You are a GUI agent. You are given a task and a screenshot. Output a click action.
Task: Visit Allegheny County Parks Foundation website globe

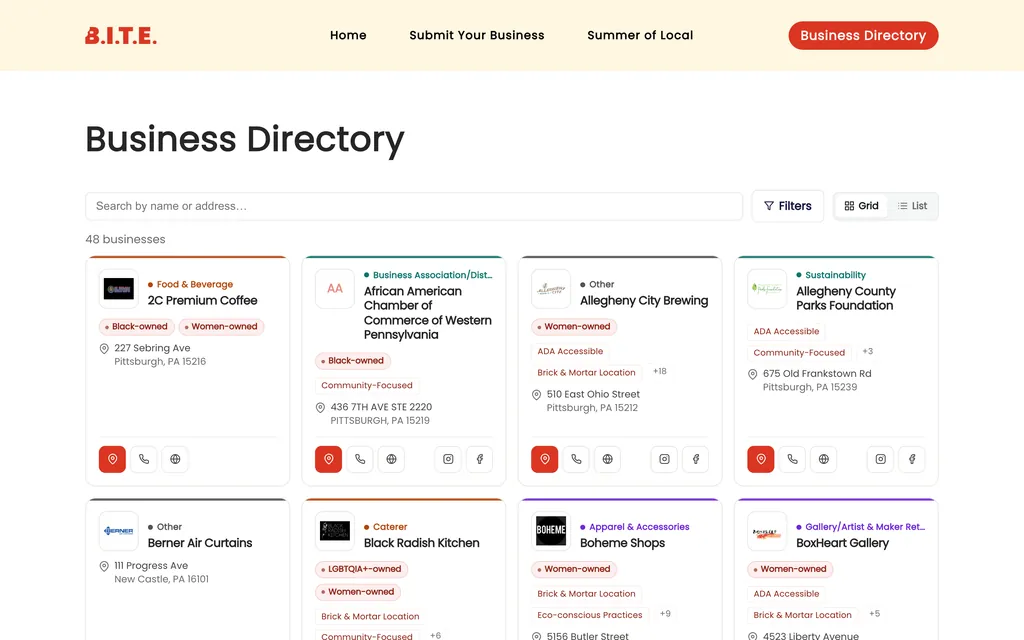(824, 459)
